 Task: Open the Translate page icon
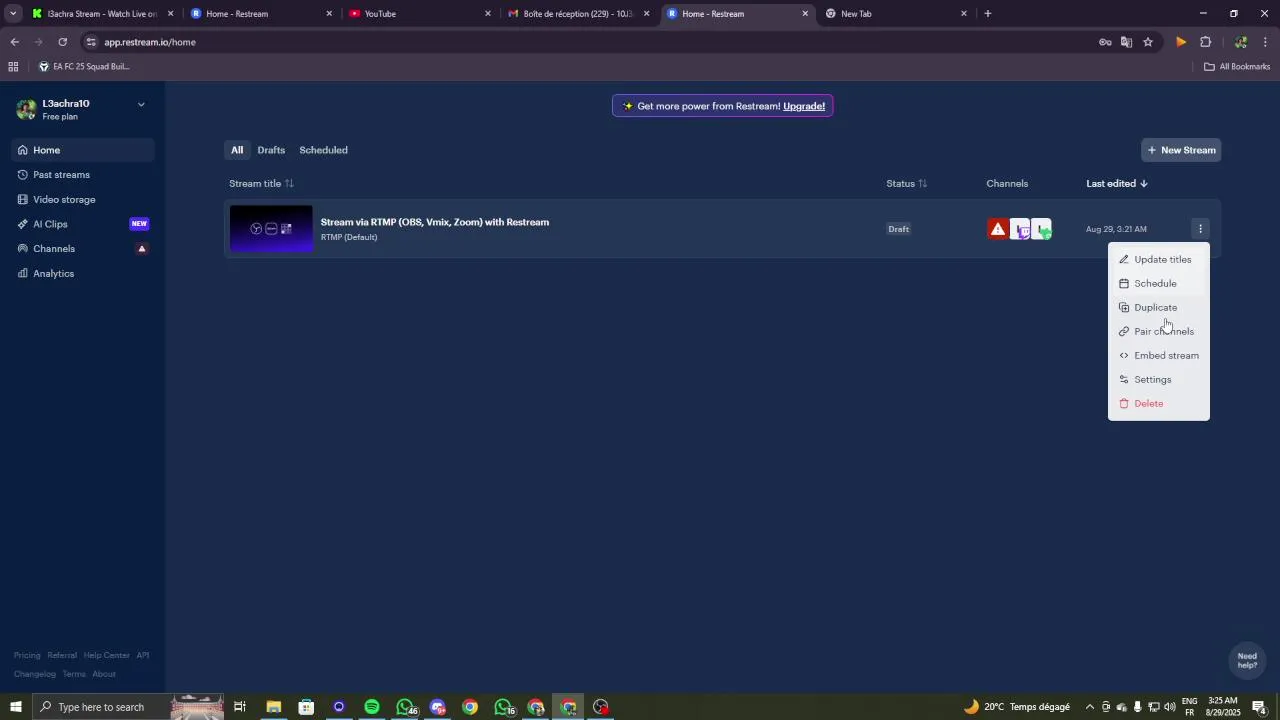pyautogui.click(x=1126, y=42)
